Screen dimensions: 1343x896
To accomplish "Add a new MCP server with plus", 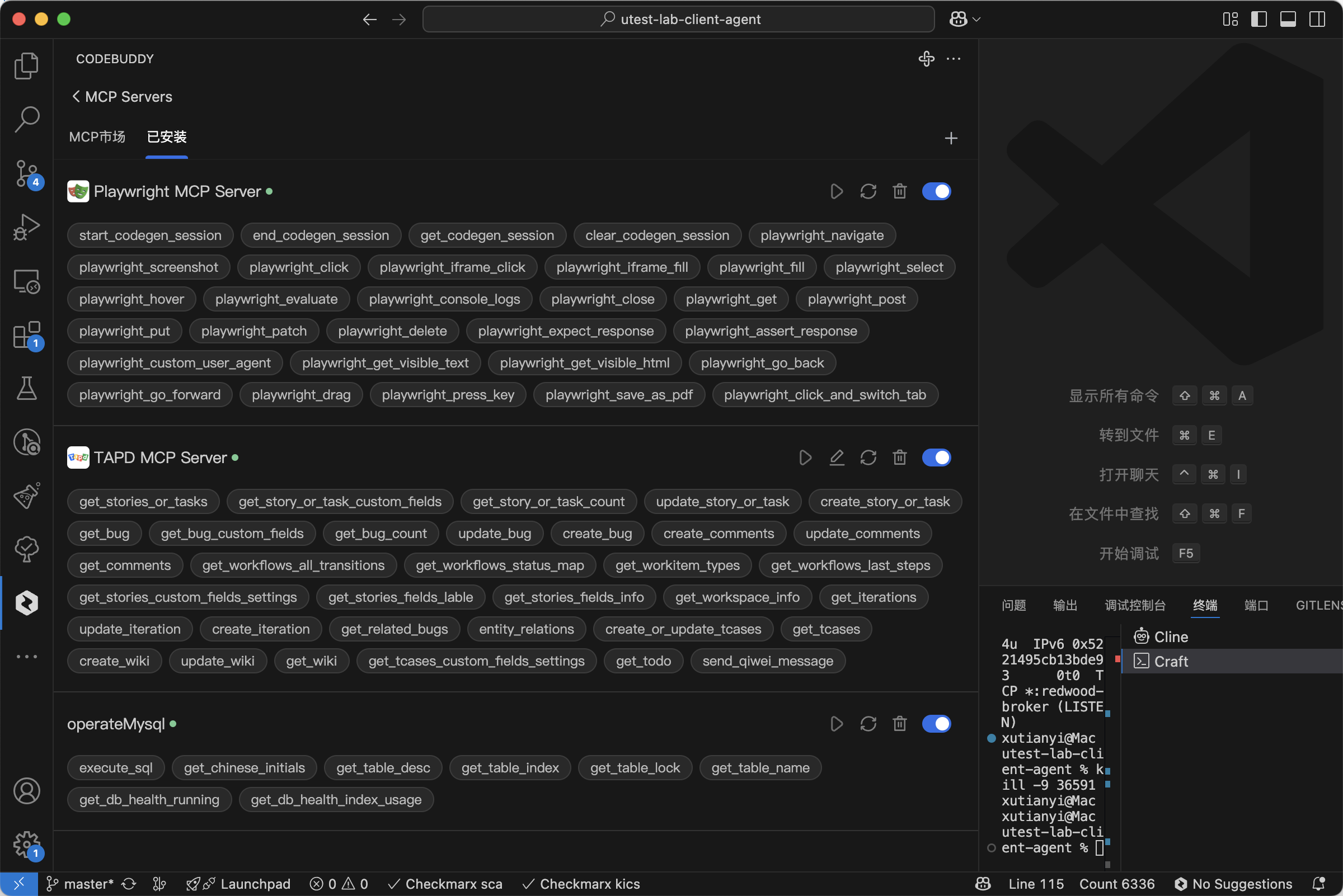I will click(951, 138).
